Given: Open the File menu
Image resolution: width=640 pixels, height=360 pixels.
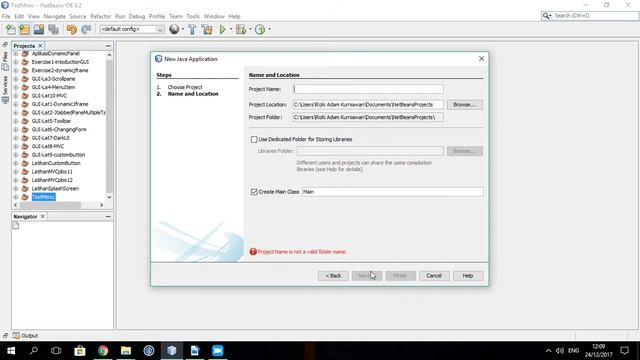Looking at the screenshot, I should pos(6,16).
